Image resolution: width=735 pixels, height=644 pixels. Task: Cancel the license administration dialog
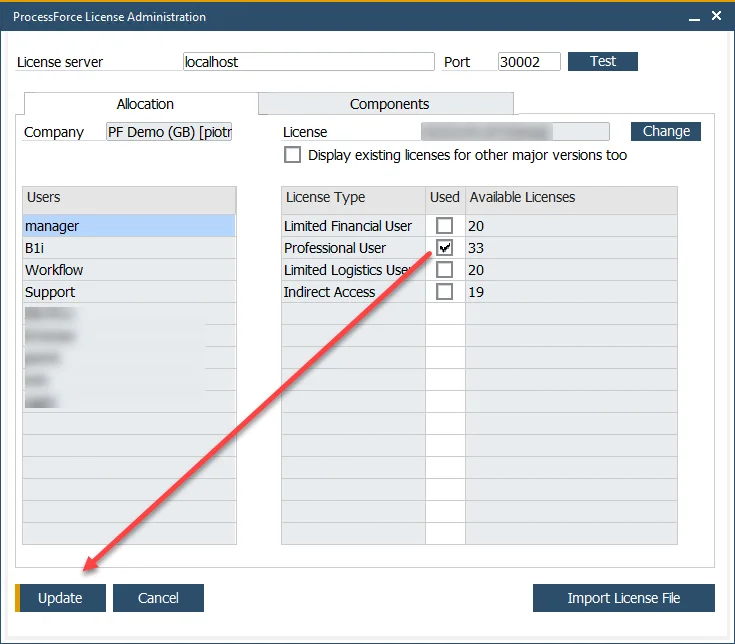158,598
